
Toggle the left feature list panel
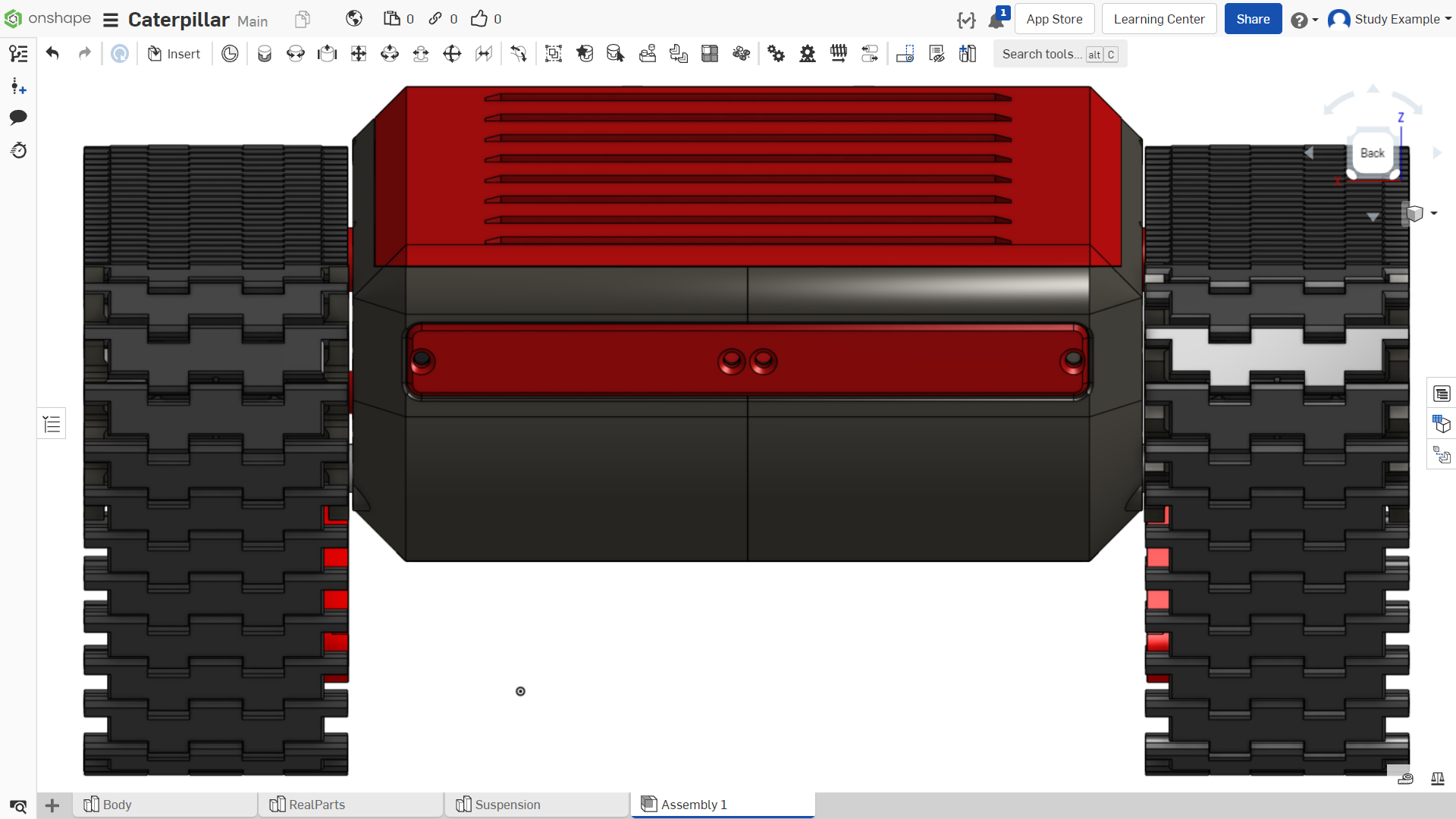click(52, 424)
